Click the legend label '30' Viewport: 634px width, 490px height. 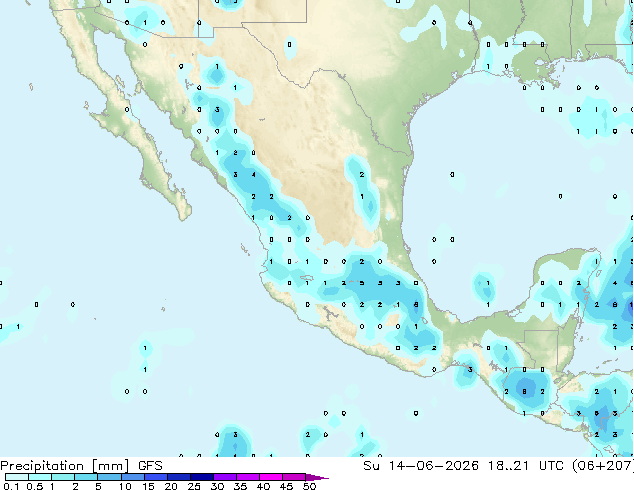click(217, 486)
